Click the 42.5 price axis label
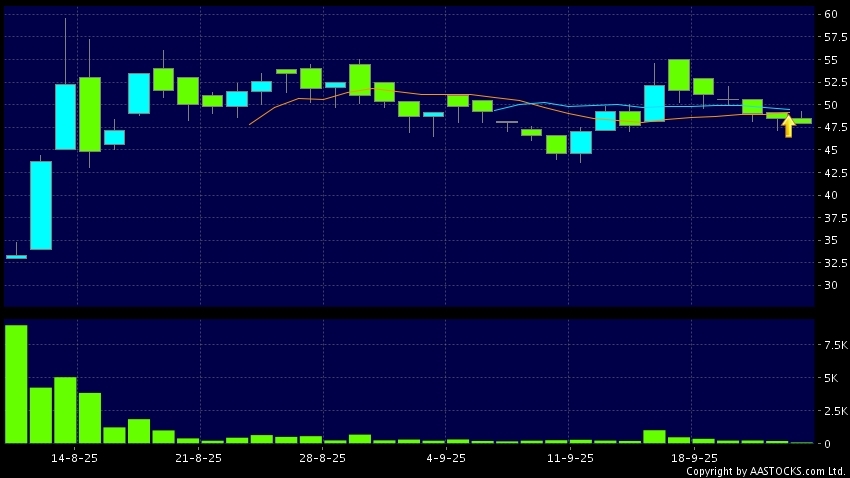Image resolution: width=850 pixels, height=478 pixels. pos(835,172)
